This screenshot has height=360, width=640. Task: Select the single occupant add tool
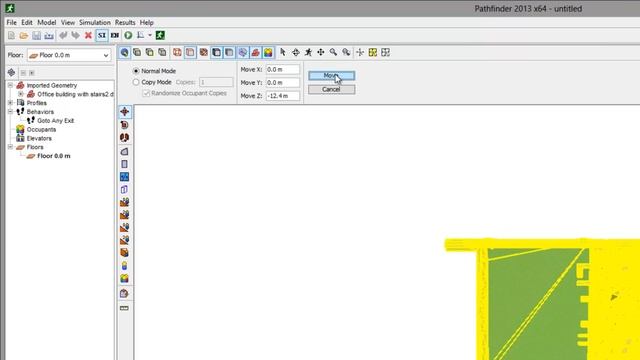124,266
